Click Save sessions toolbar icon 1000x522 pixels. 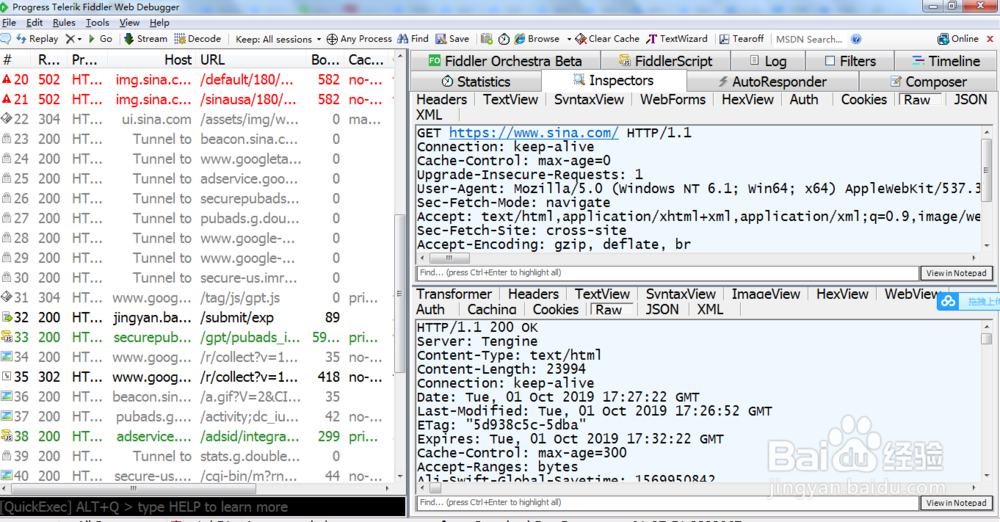pyautogui.click(x=452, y=39)
